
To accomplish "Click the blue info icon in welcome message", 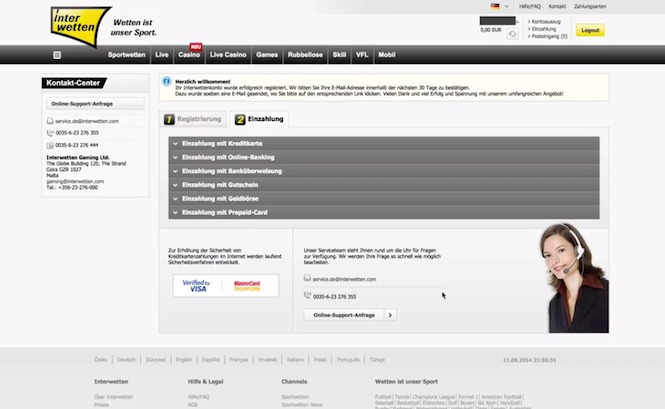I will point(166,84).
